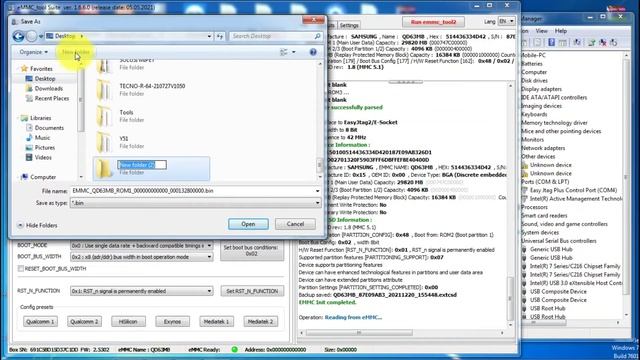Open the Save as type dropdown

(x=317, y=202)
